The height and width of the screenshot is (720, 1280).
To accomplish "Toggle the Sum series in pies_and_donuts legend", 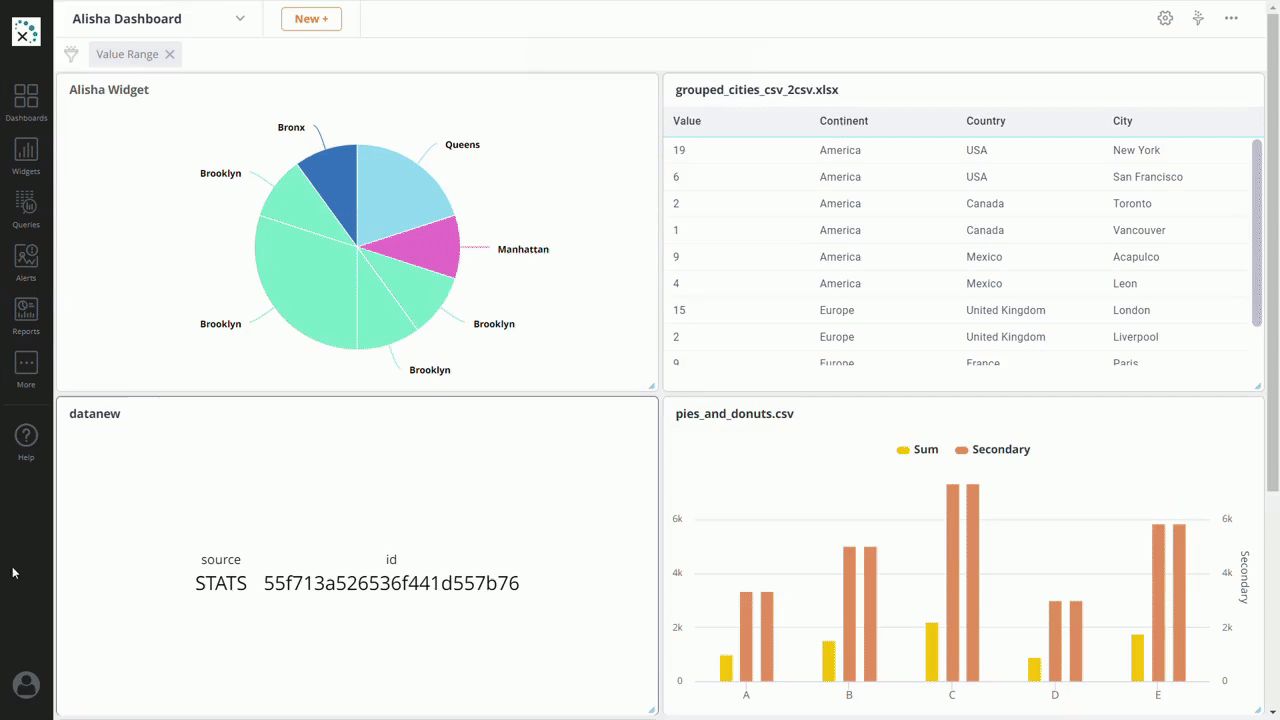I will tap(917, 449).
